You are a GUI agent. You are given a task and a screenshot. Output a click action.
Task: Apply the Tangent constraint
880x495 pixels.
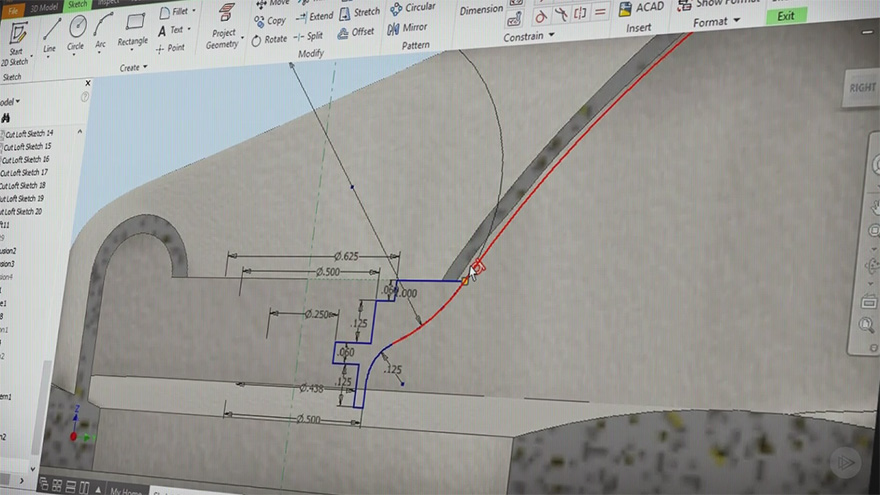[x=540, y=16]
